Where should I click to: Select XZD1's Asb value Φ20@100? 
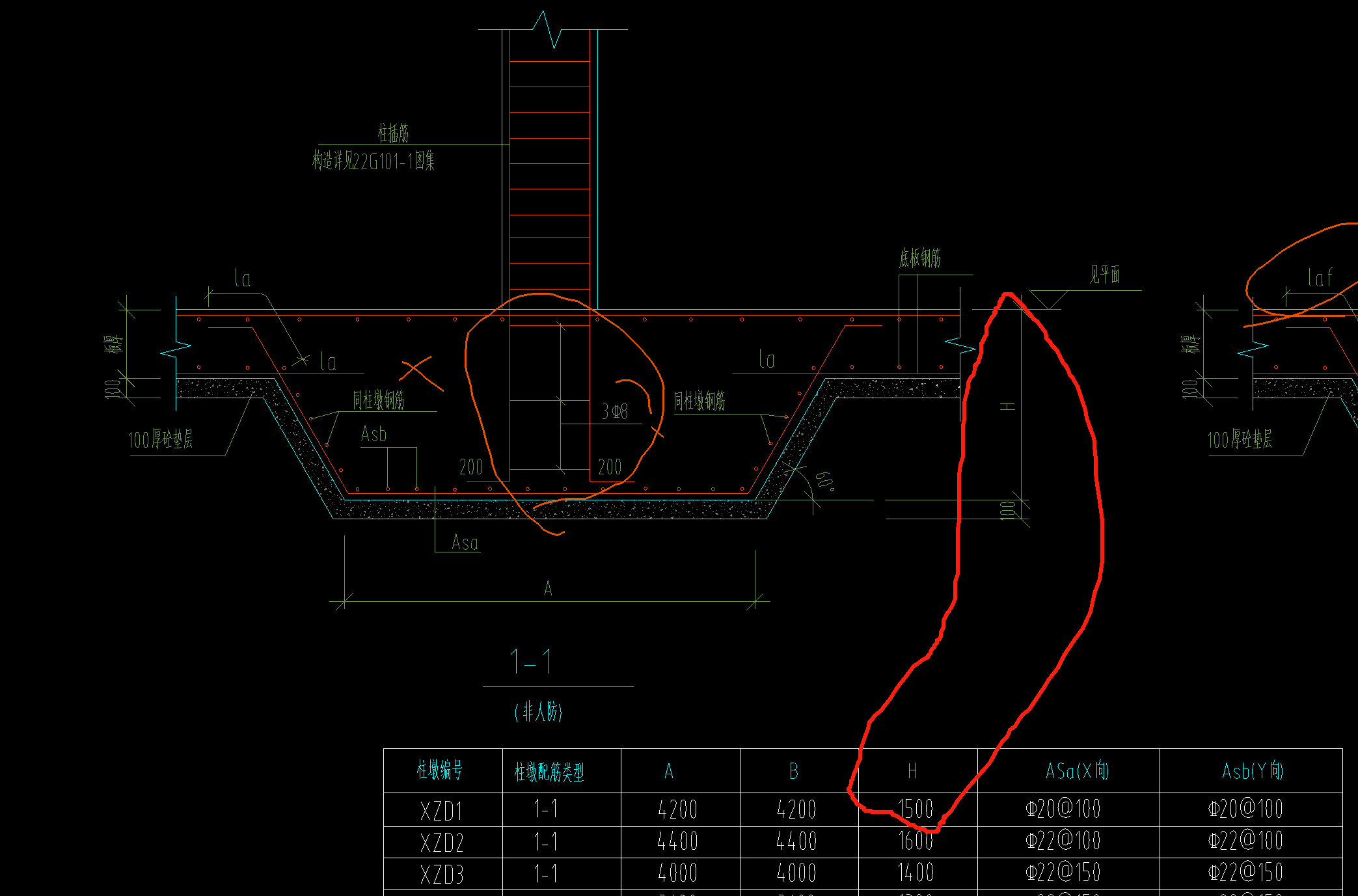click(x=1245, y=809)
